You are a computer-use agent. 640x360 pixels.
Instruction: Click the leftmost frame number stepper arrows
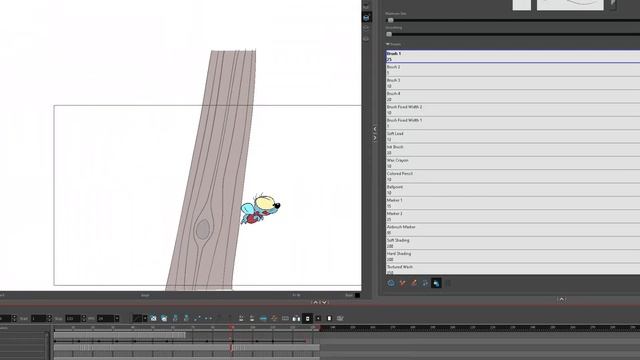[x=14, y=318]
